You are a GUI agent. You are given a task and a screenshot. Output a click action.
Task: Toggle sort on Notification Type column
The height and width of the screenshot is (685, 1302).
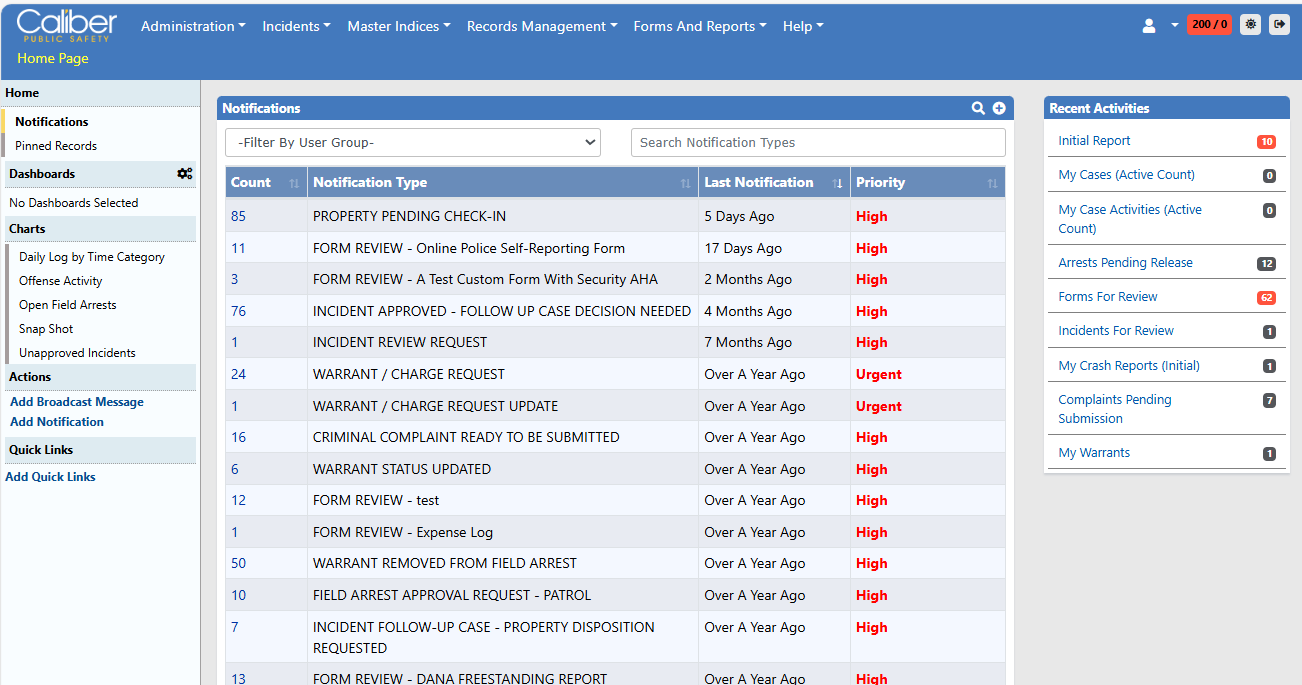tap(685, 183)
